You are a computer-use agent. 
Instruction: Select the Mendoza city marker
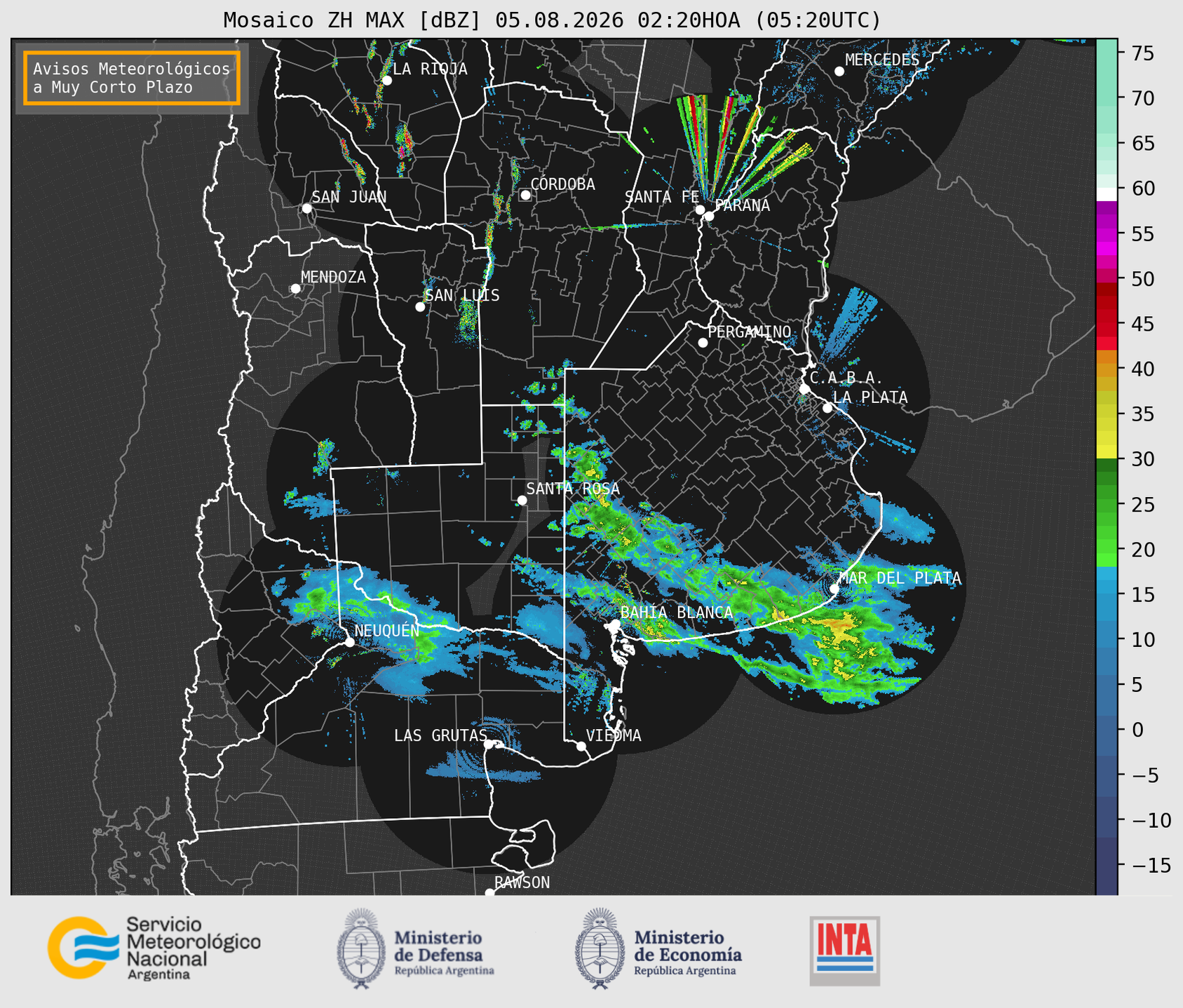tap(295, 289)
